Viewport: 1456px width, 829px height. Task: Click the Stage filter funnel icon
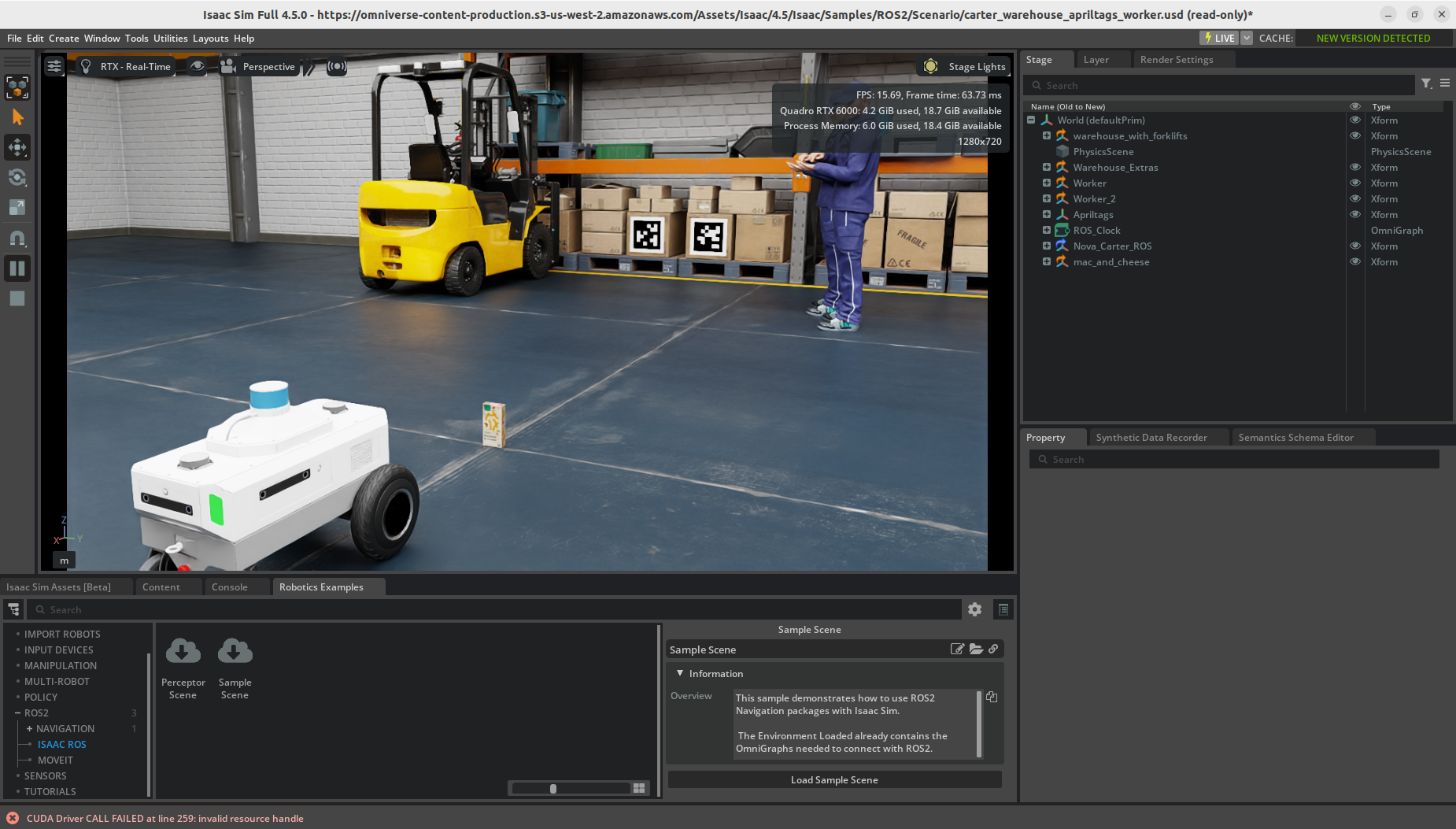pyautogui.click(x=1426, y=83)
